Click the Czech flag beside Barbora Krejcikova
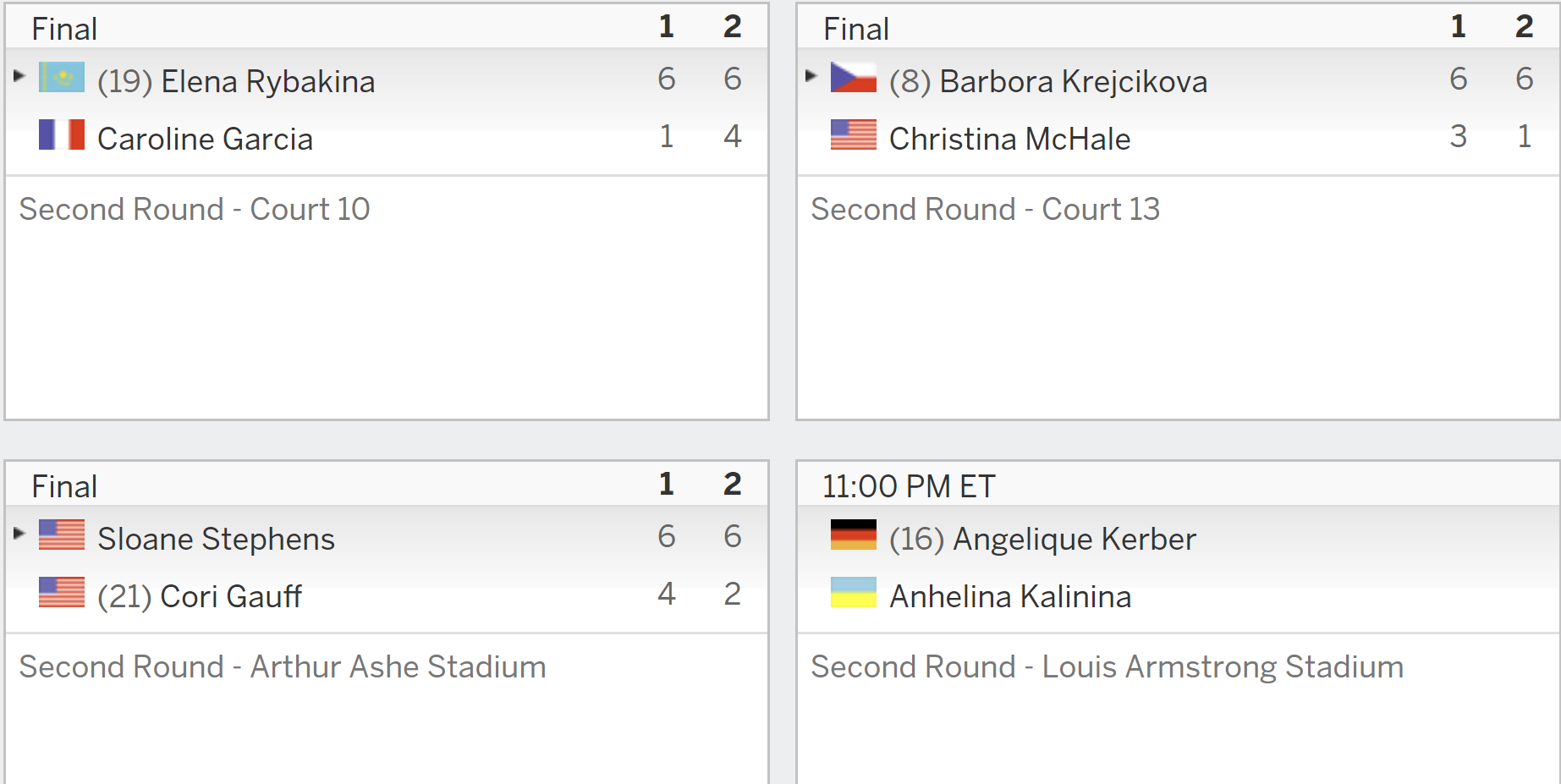1561x784 pixels. [854, 77]
